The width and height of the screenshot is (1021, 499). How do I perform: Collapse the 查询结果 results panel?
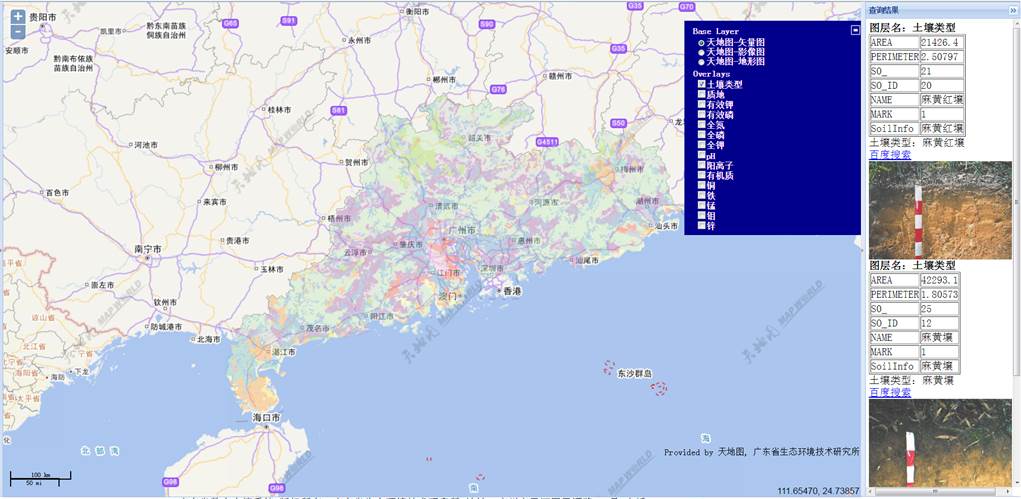click(x=1012, y=9)
